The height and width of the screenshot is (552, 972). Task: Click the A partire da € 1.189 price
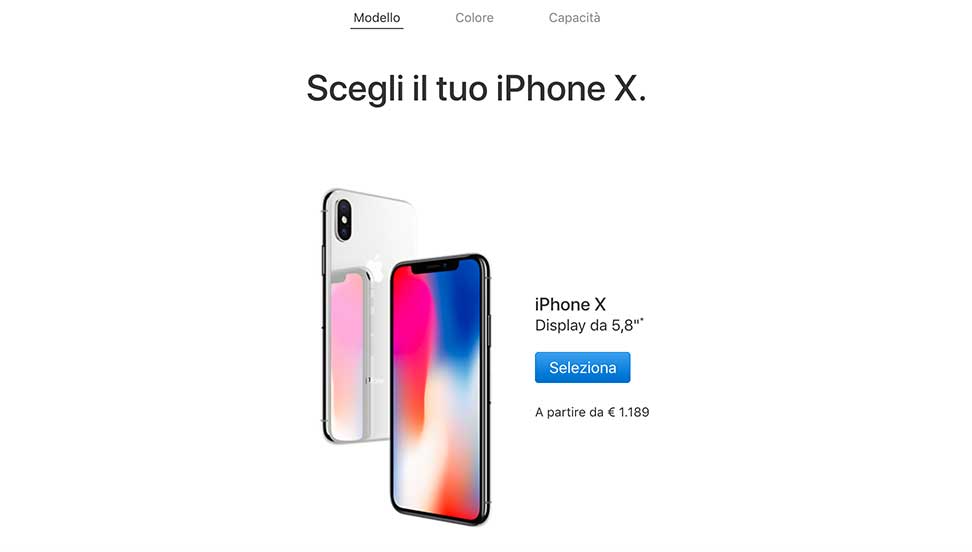(592, 412)
